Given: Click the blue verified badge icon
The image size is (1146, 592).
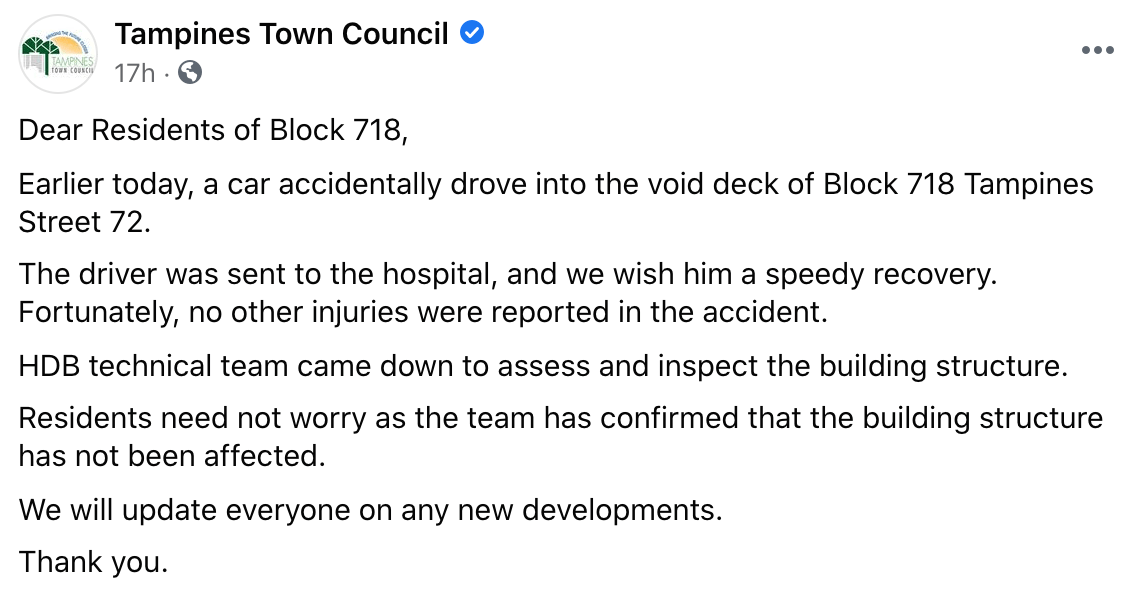Looking at the screenshot, I should tap(472, 34).
